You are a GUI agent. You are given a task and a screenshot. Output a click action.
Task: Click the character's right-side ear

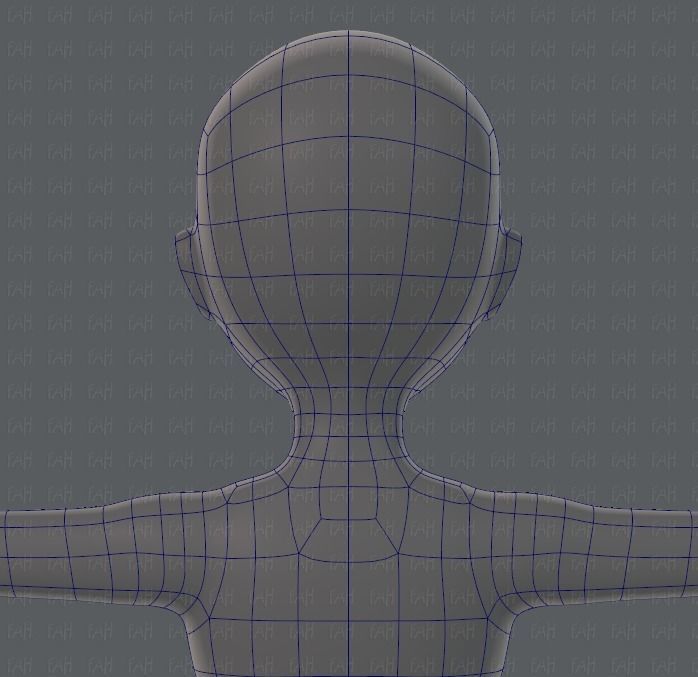click(x=506, y=272)
